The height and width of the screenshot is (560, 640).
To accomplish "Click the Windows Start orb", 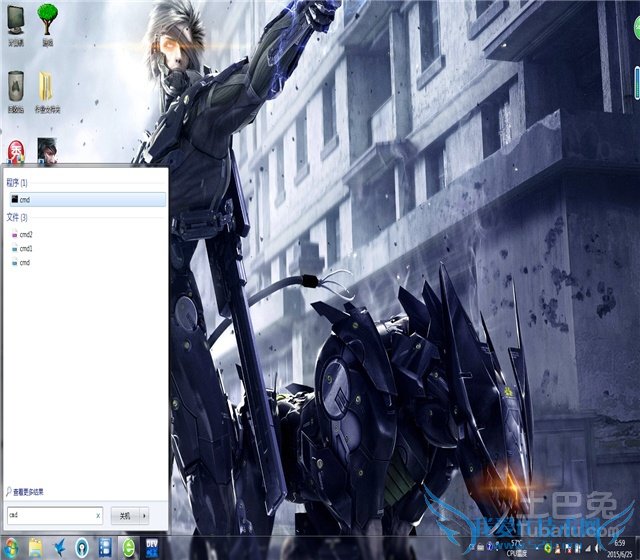I will click(11, 548).
